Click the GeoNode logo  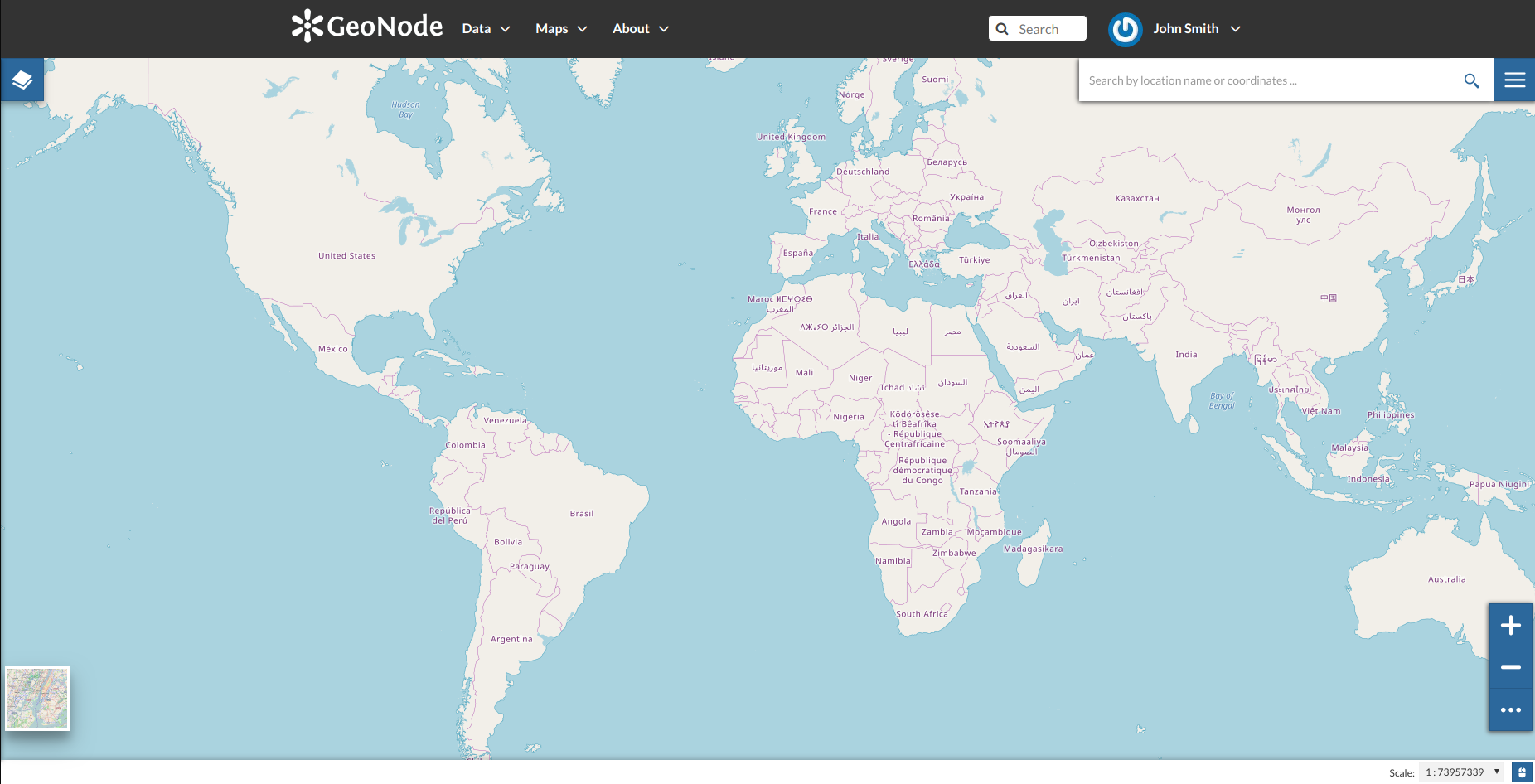click(366, 27)
